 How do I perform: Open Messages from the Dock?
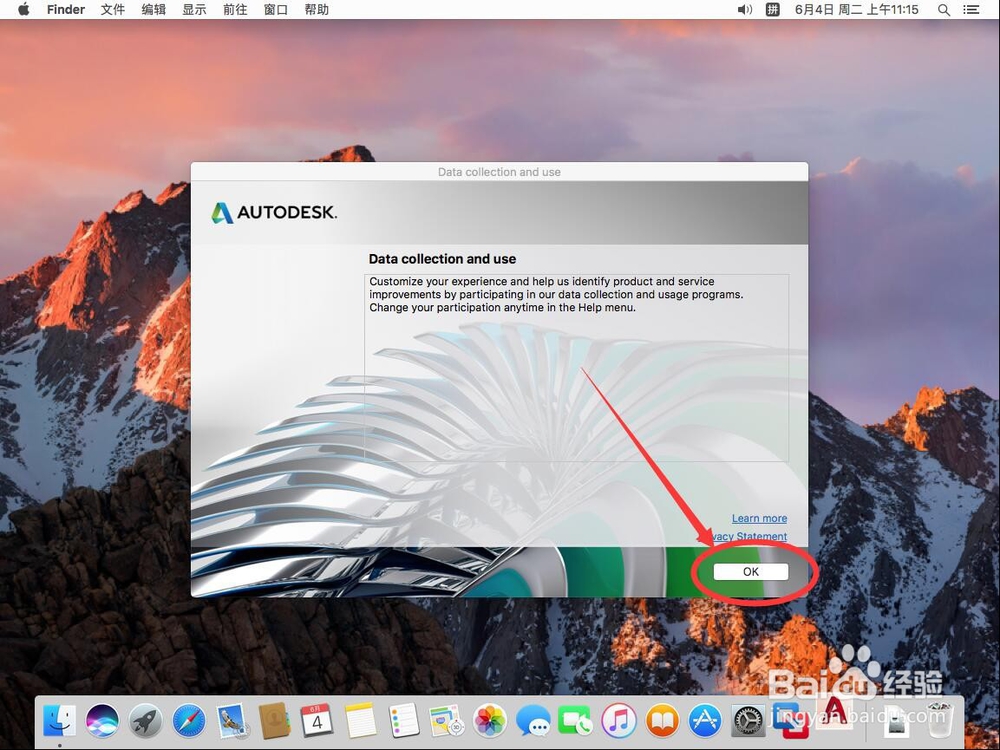[533, 721]
